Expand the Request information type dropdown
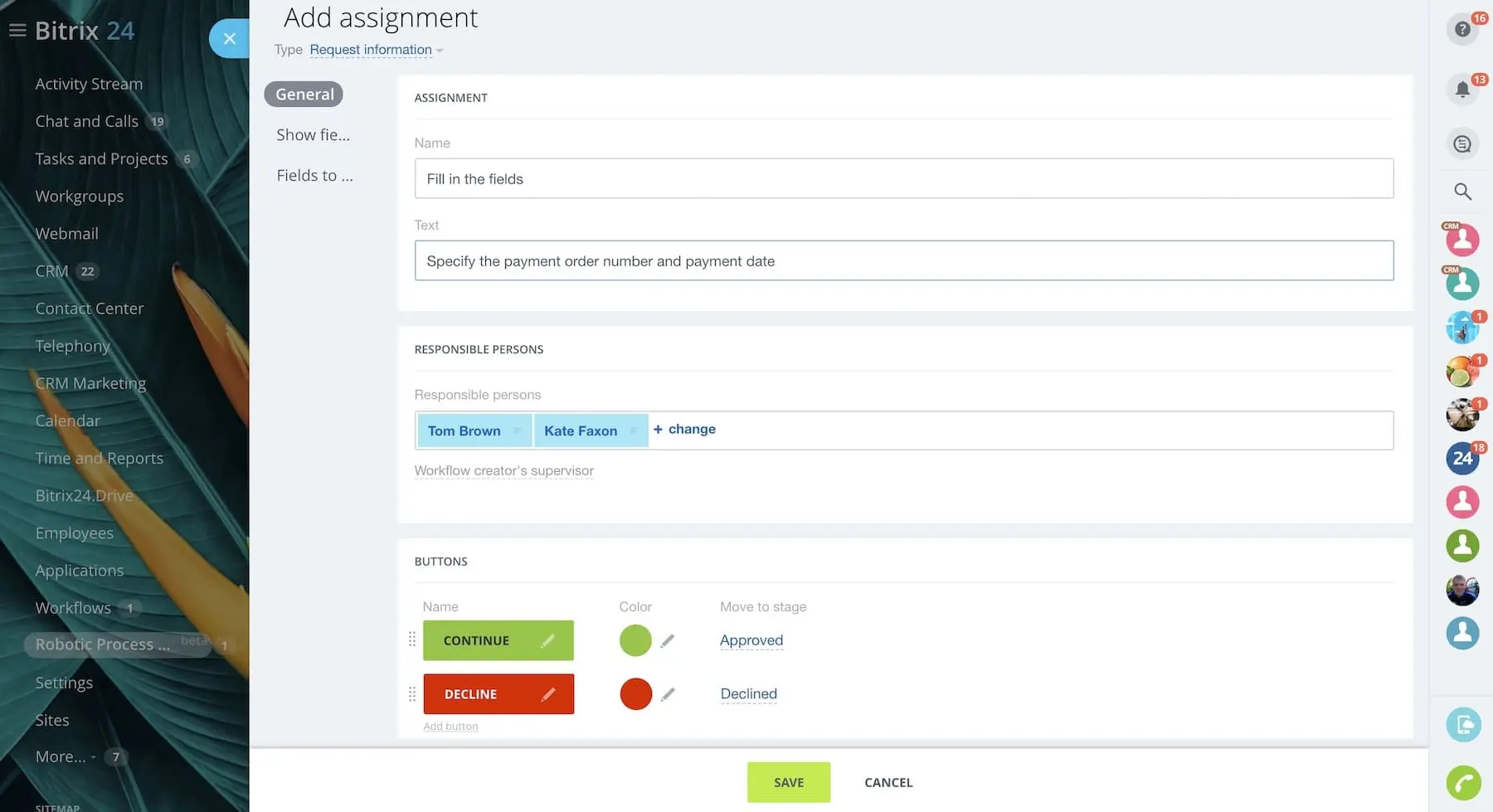The height and width of the screenshot is (812, 1493). pos(375,50)
